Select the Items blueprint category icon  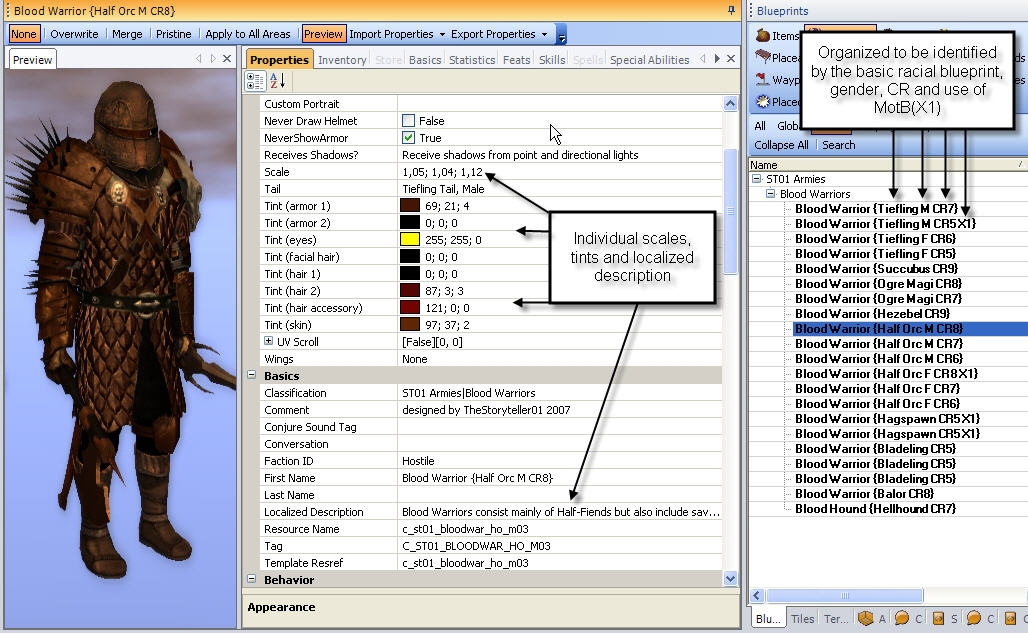coord(763,36)
